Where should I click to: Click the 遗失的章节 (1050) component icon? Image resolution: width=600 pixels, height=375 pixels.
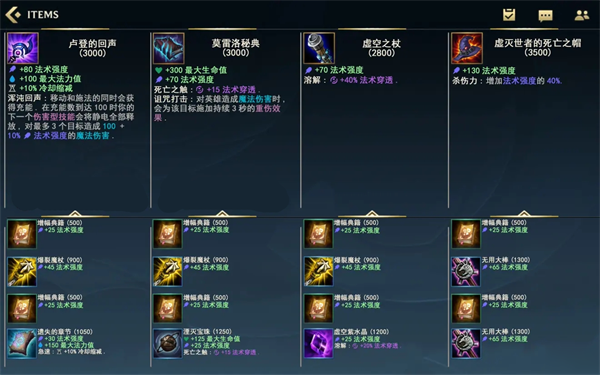coord(22,344)
